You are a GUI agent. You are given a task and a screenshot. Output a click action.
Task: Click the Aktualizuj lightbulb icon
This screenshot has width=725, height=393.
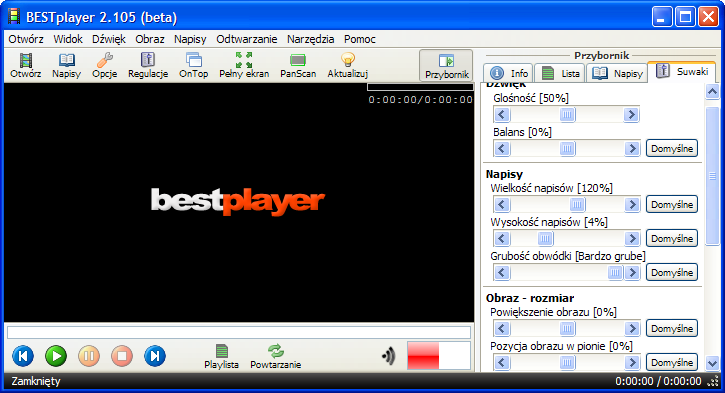point(348,65)
